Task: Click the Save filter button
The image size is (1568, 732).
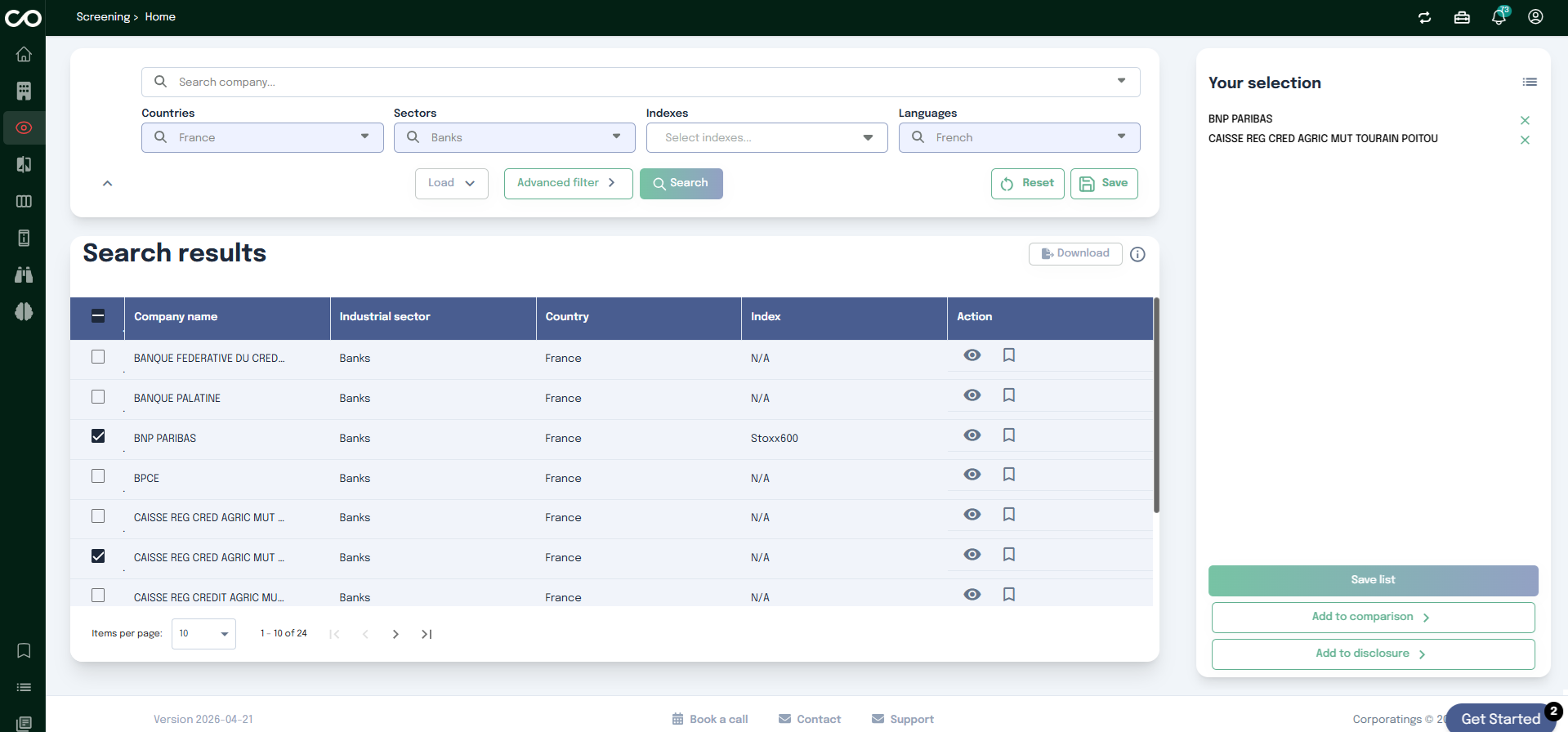Action: coord(1104,183)
